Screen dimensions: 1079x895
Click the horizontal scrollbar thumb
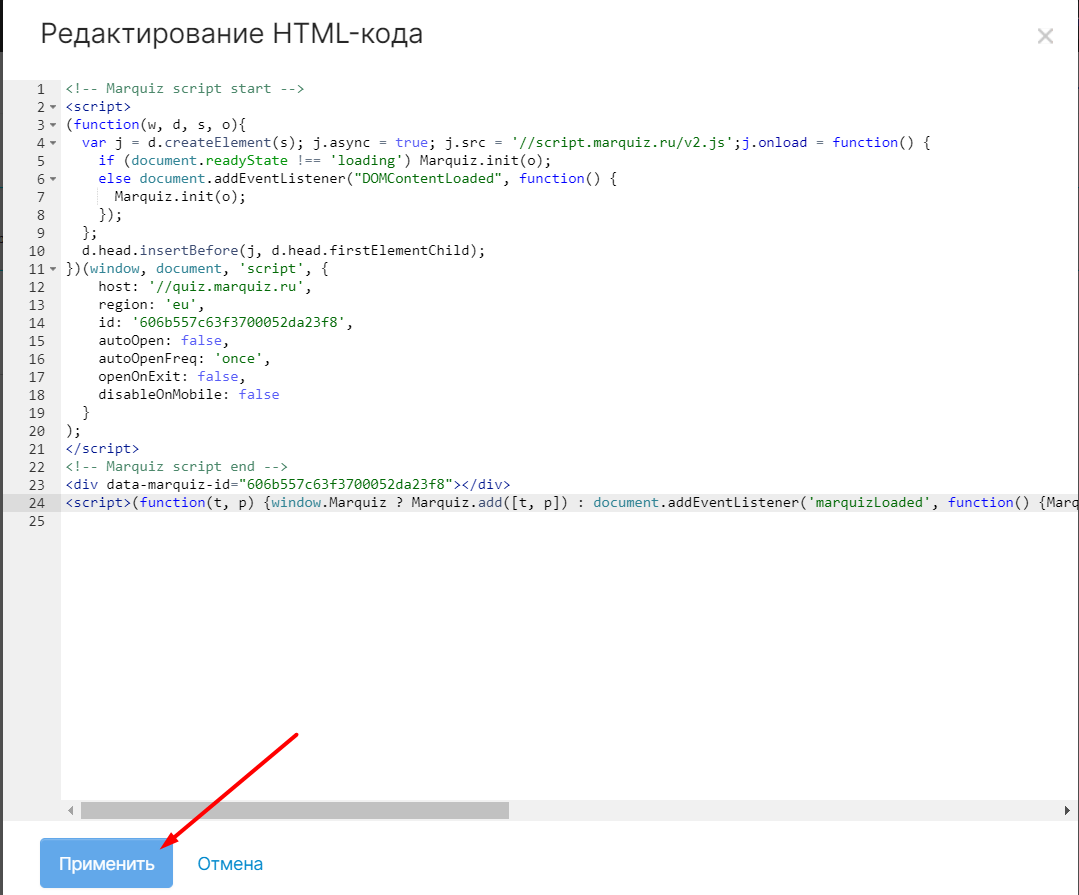pos(295,810)
